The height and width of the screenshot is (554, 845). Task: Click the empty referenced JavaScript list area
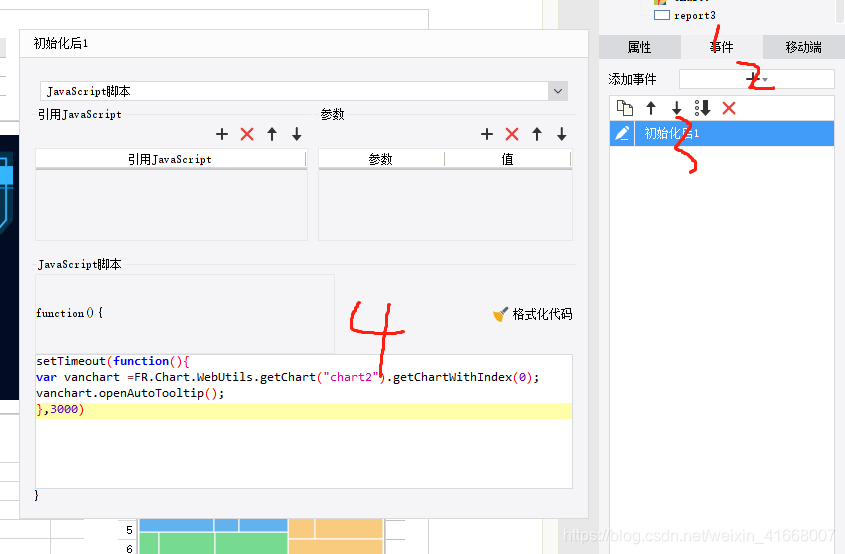point(171,205)
